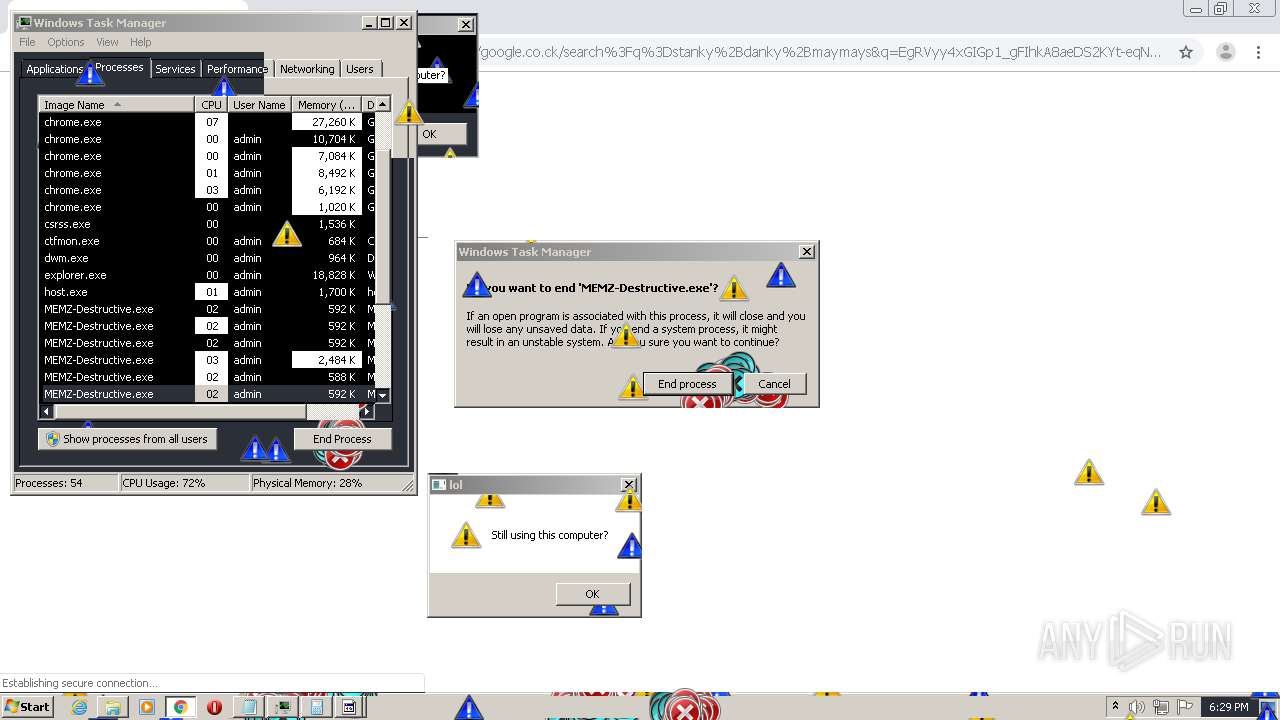Select the dwm.exe process row
The width and height of the screenshot is (1280, 720).
pos(207,258)
